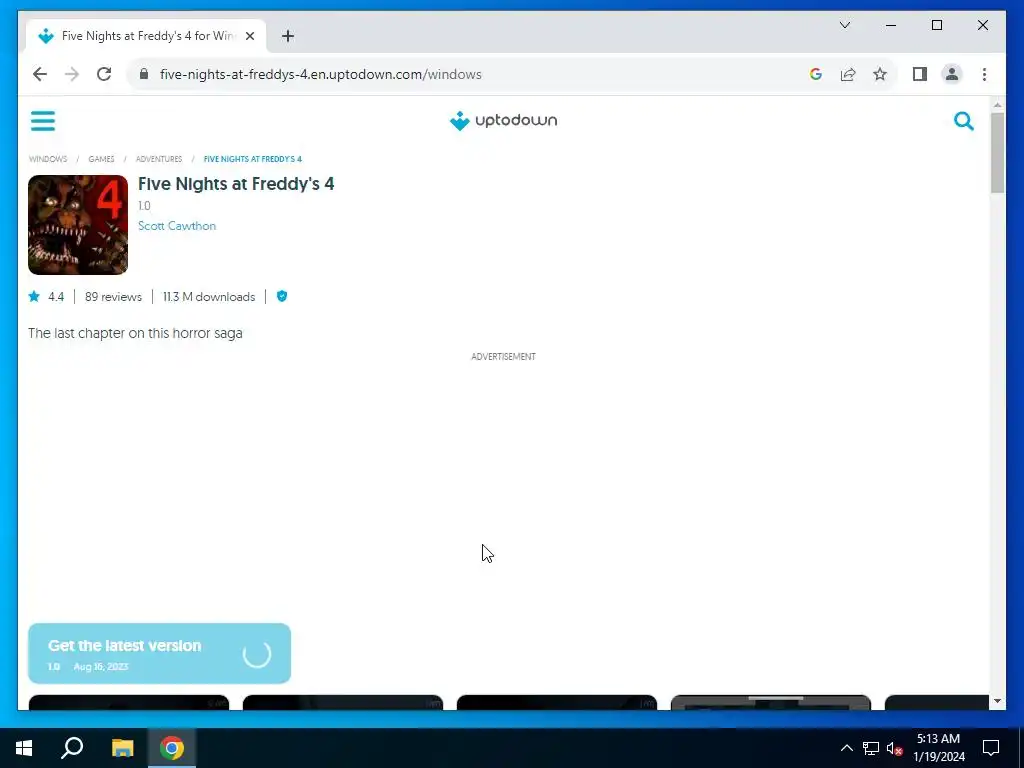The image size is (1024, 768).
Task: Open the GAMES breadcrumb link
Action: [x=101, y=159]
